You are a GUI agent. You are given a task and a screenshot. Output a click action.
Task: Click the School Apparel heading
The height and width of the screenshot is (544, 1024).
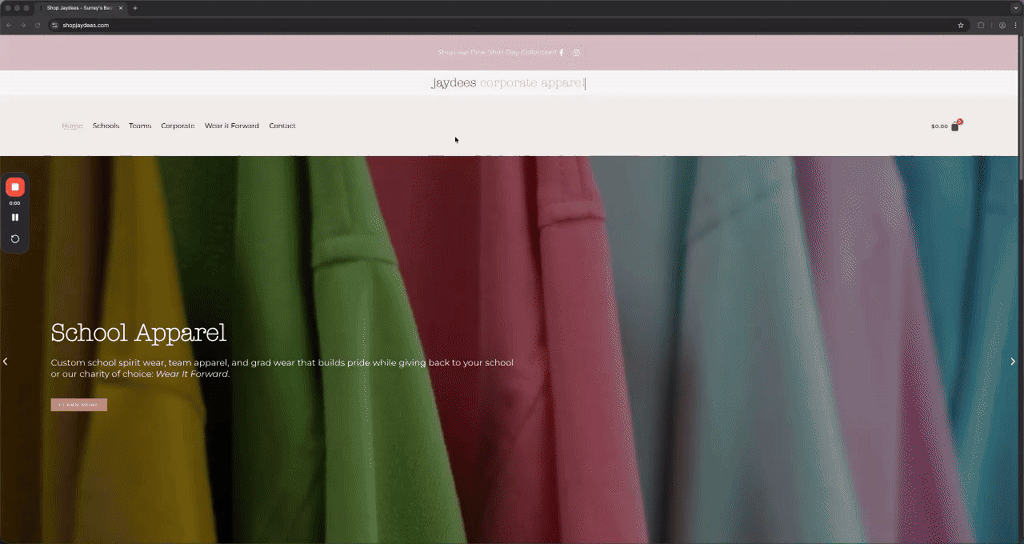(x=138, y=332)
